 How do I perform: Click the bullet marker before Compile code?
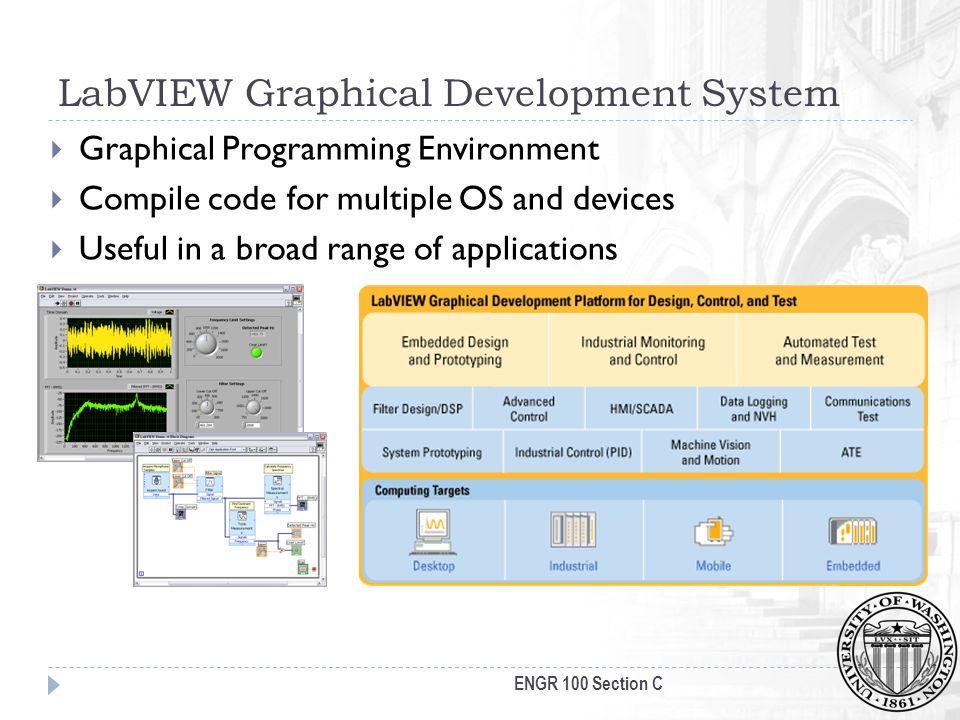[x=57, y=199]
